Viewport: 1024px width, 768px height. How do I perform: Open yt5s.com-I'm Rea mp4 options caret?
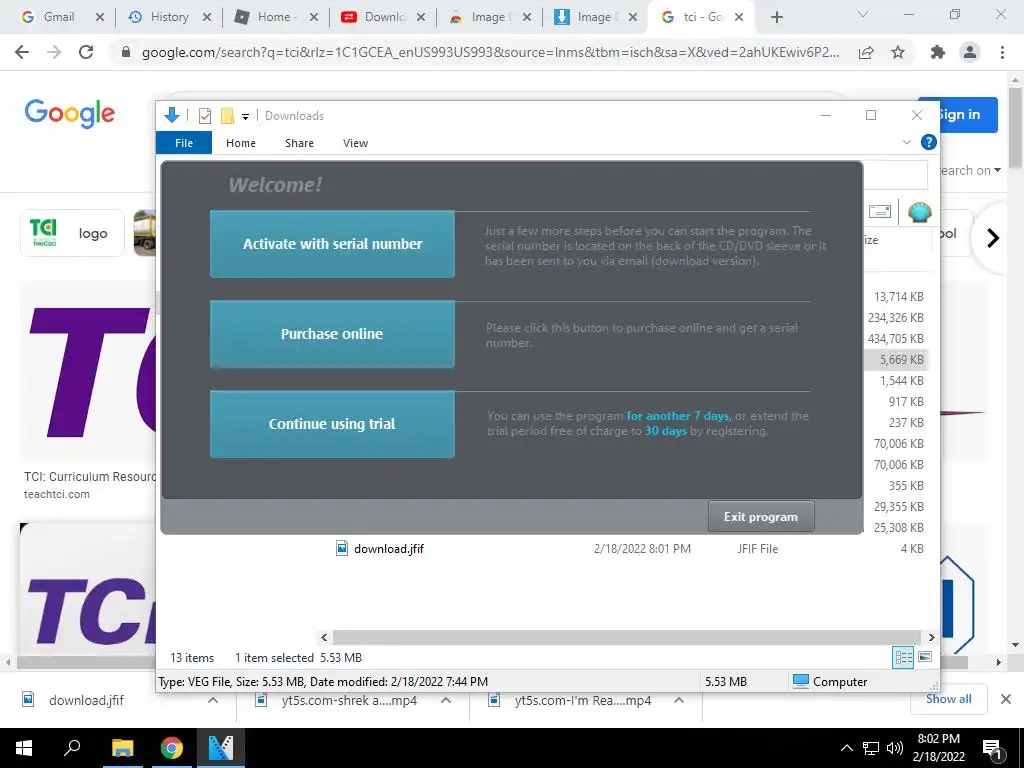point(679,700)
